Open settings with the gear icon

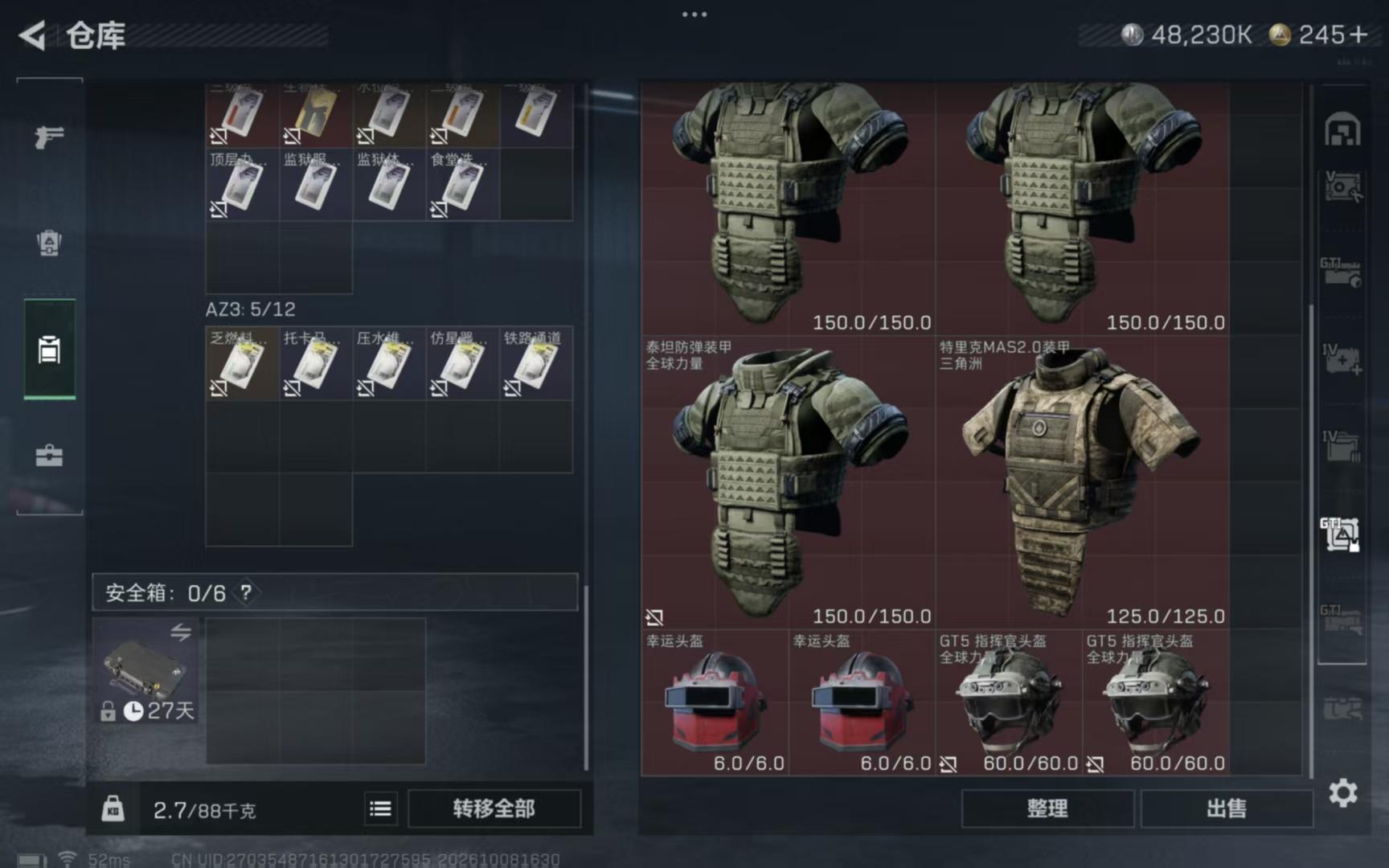point(1342,793)
